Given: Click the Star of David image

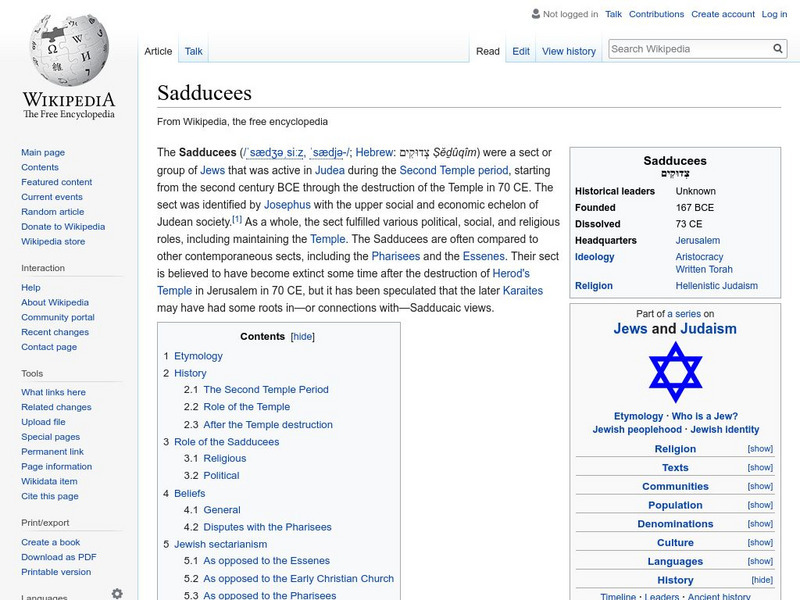Looking at the screenshot, I should click(x=675, y=372).
